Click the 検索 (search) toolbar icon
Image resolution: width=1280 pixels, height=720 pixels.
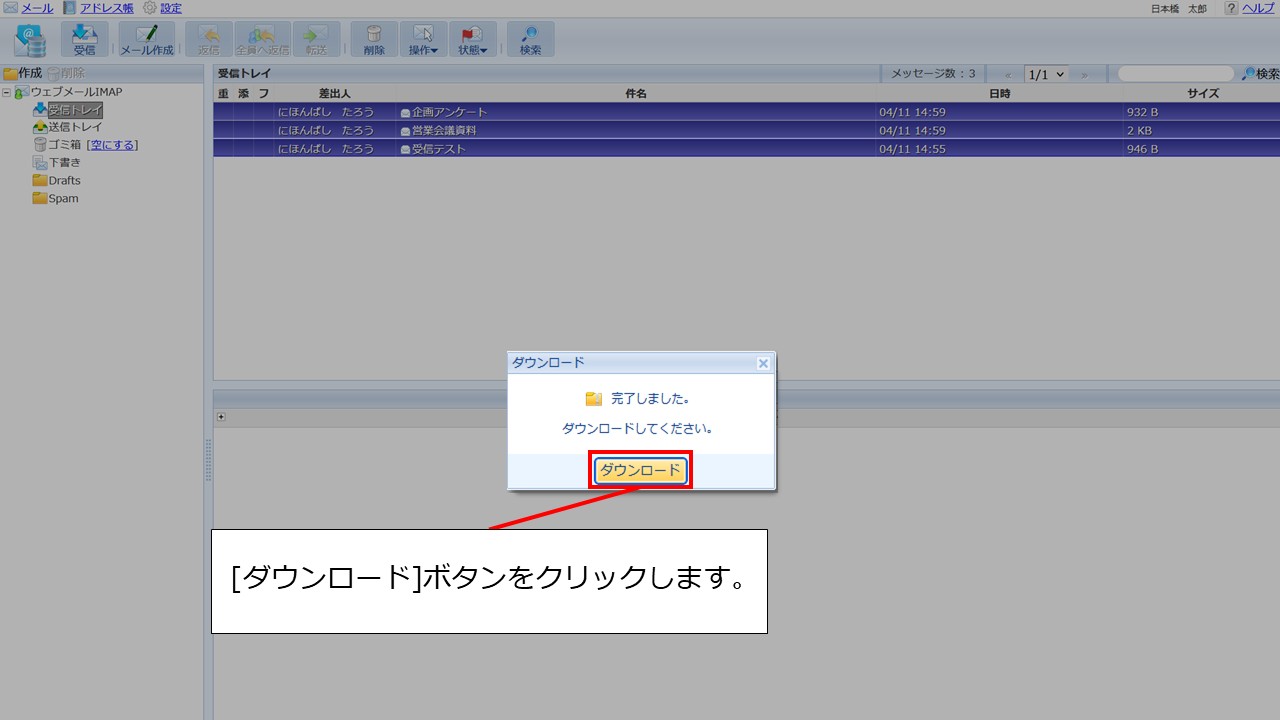(531, 39)
